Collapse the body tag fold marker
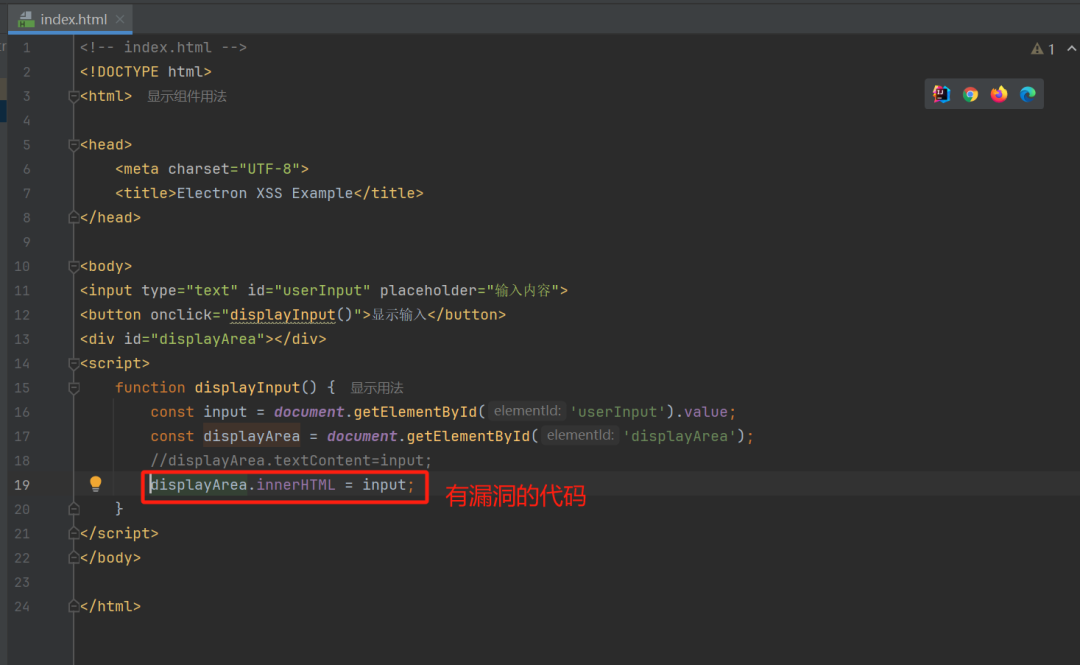 click(74, 266)
